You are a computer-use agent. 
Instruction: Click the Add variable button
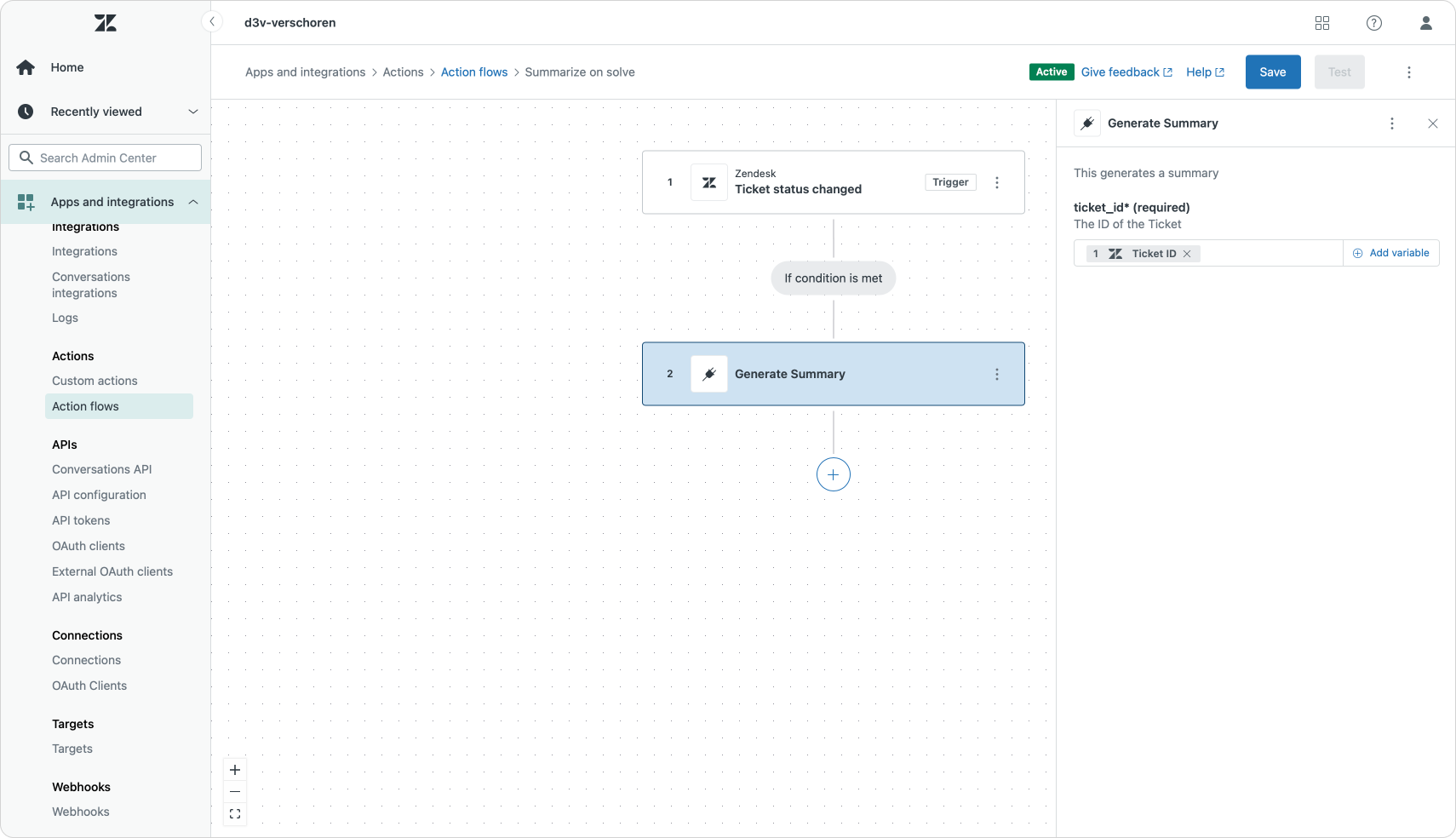[1391, 253]
